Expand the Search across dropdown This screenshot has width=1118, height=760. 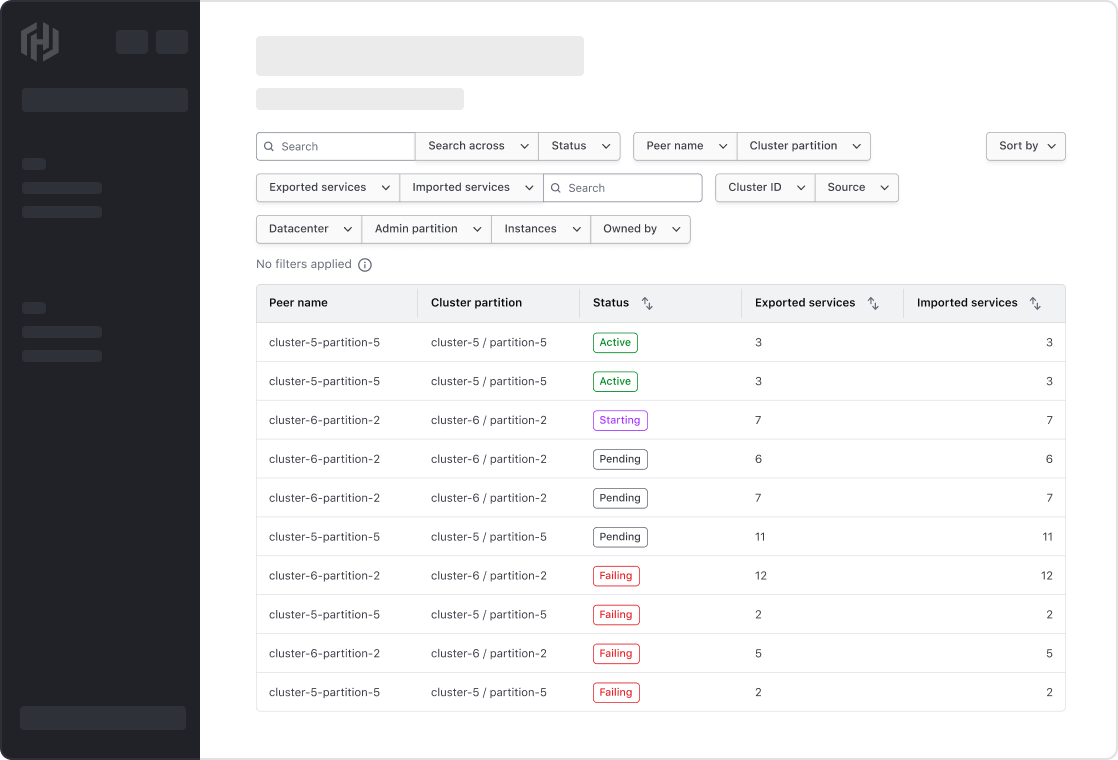pyautogui.click(x=476, y=146)
